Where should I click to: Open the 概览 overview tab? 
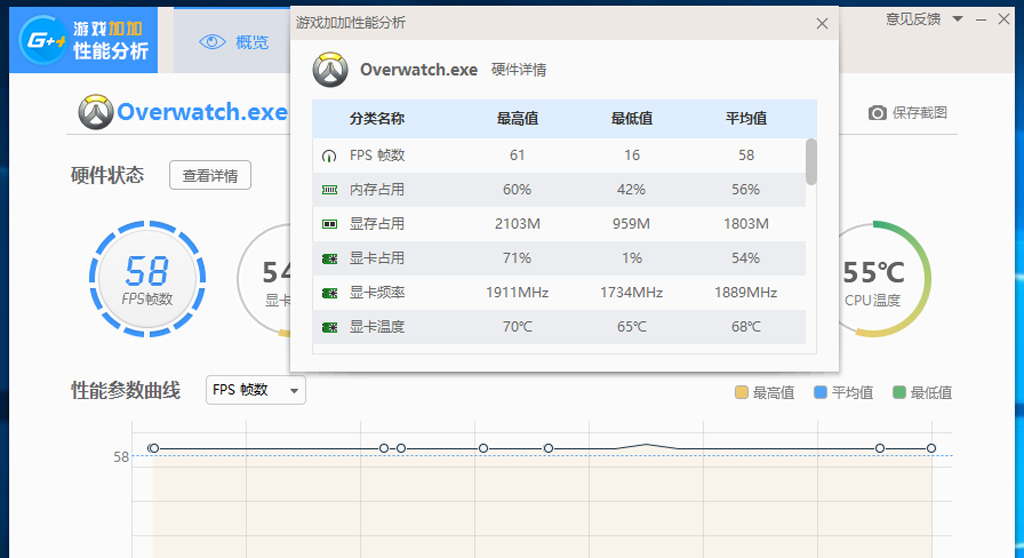(233, 42)
